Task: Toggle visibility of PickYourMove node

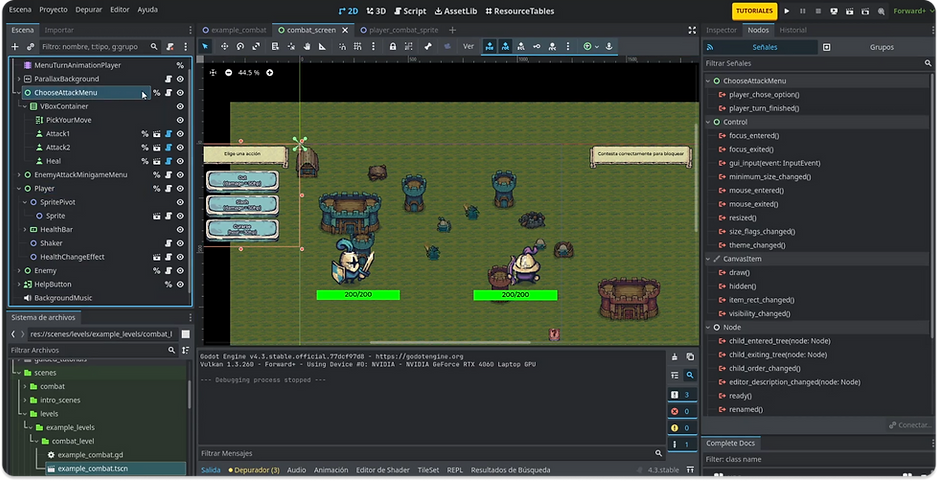Action: coord(180,120)
